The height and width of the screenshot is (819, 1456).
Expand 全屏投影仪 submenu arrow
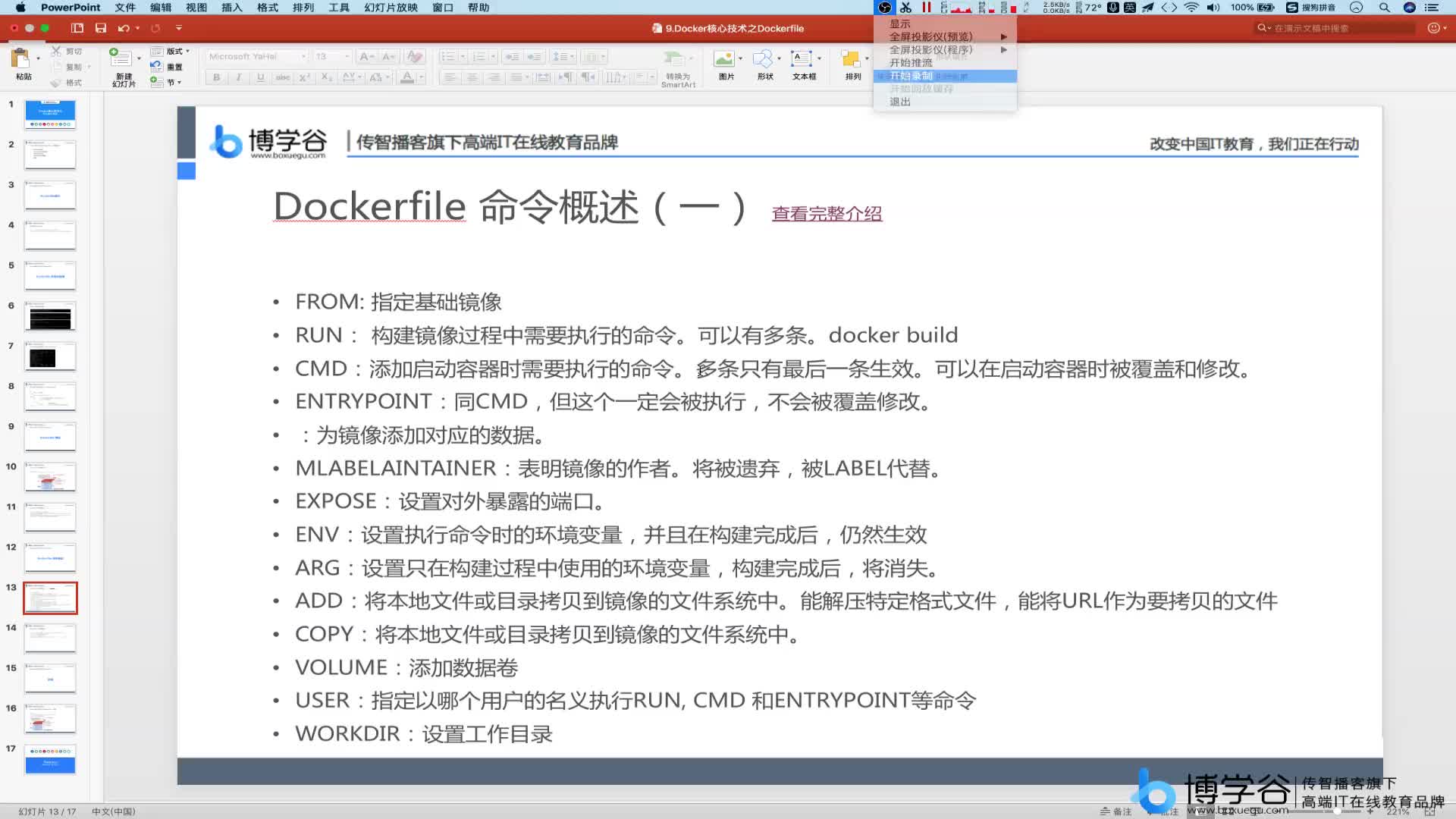pos(1006,36)
